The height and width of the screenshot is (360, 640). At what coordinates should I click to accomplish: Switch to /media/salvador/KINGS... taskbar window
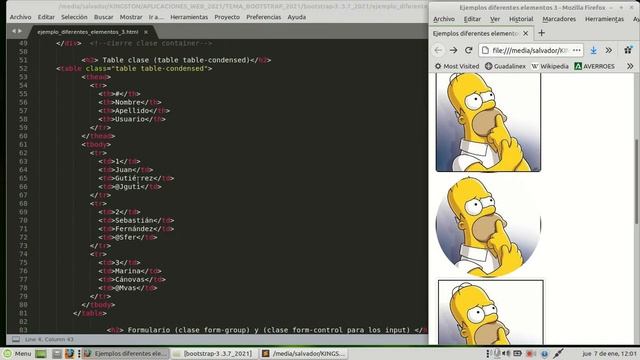click(x=304, y=353)
